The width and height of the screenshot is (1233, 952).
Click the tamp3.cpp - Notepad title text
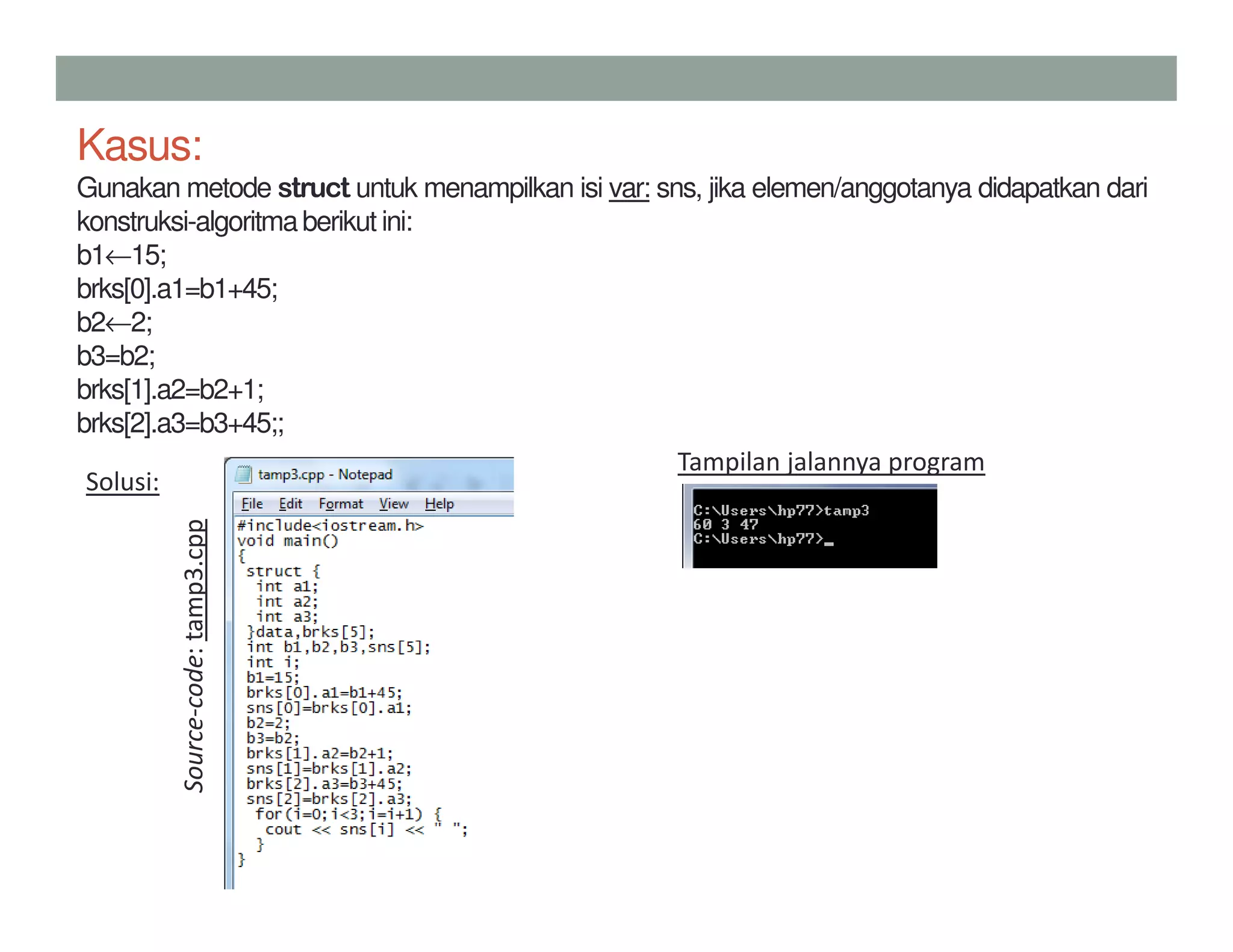coord(325,474)
